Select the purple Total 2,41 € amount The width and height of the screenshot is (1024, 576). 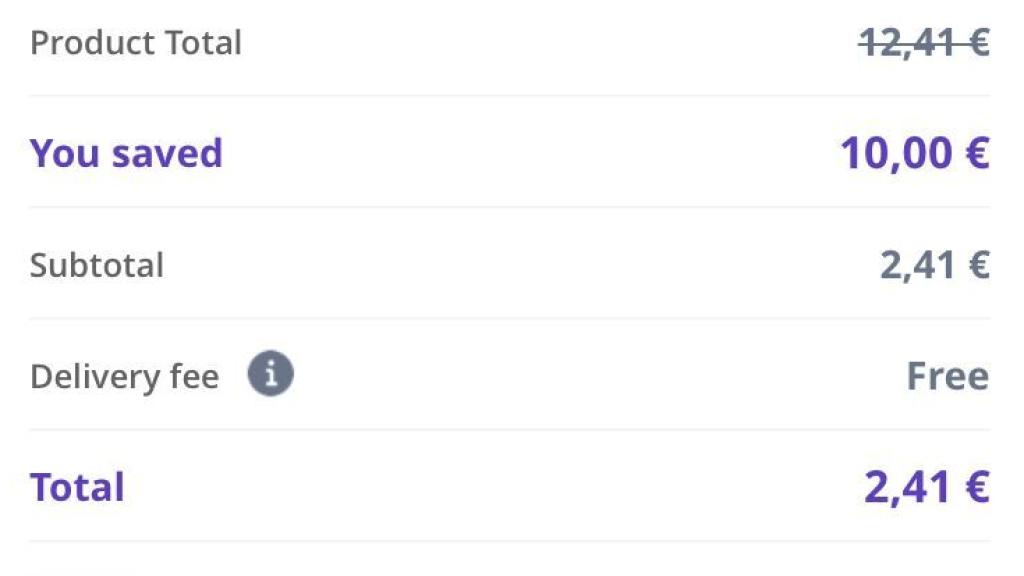pyautogui.click(x=927, y=487)
